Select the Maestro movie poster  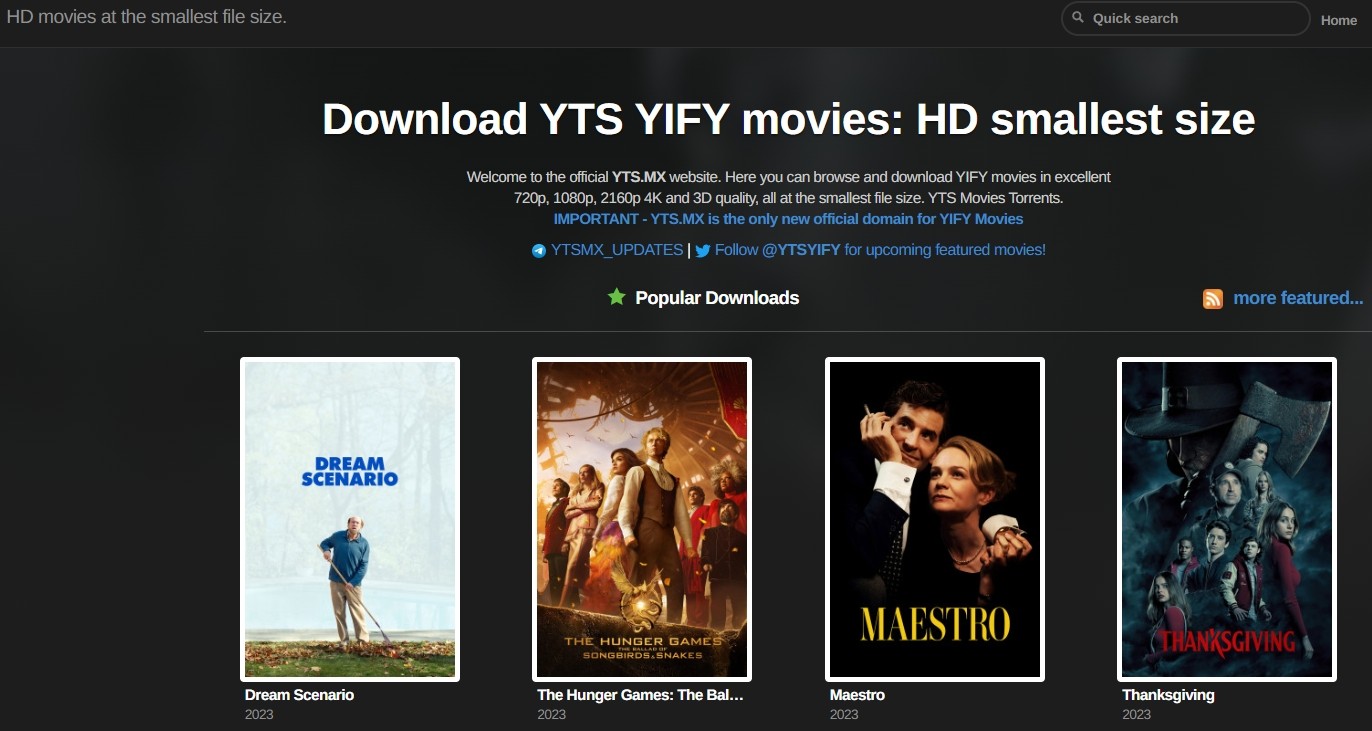tap(935, 519)
